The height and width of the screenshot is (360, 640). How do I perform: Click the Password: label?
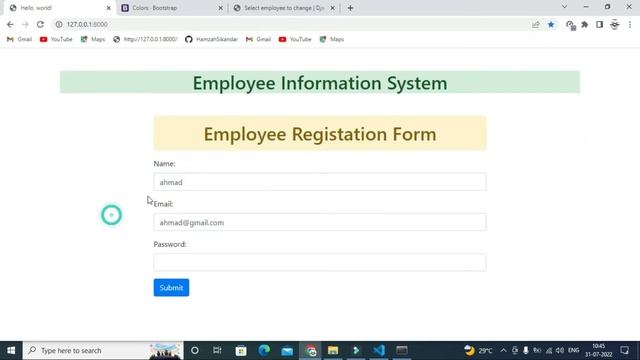coord(170,244)
